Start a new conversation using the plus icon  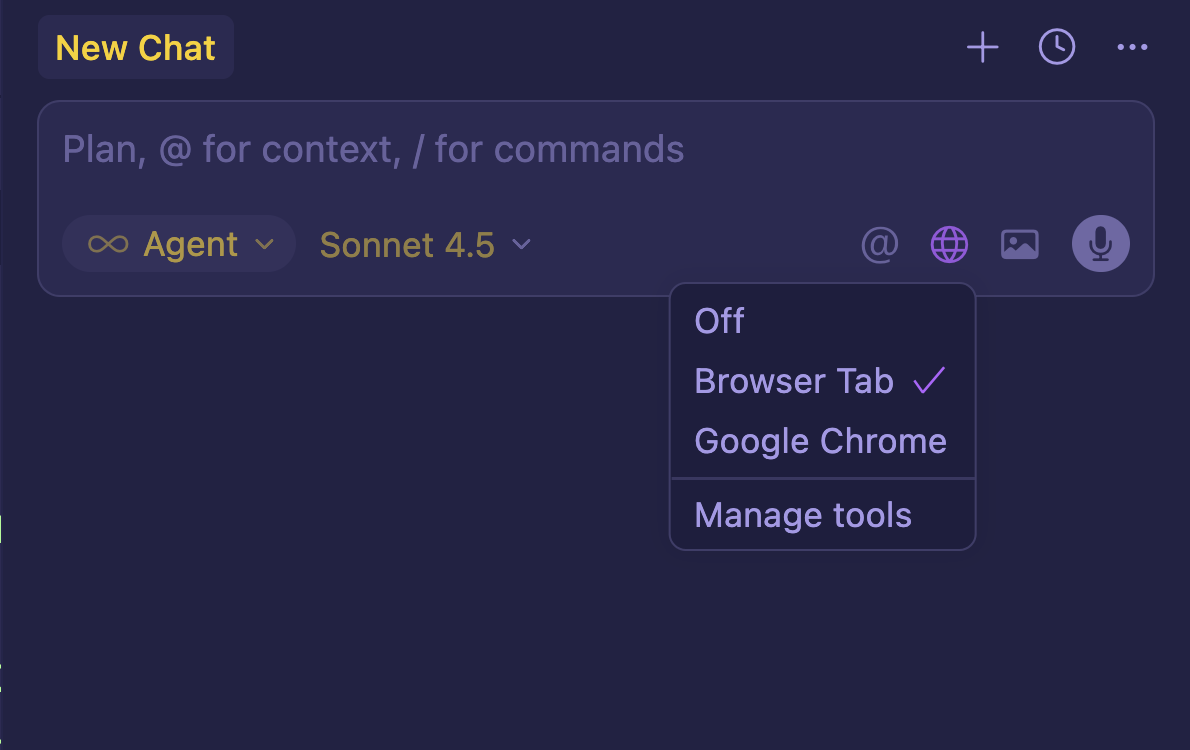click(x=982, y=47)
